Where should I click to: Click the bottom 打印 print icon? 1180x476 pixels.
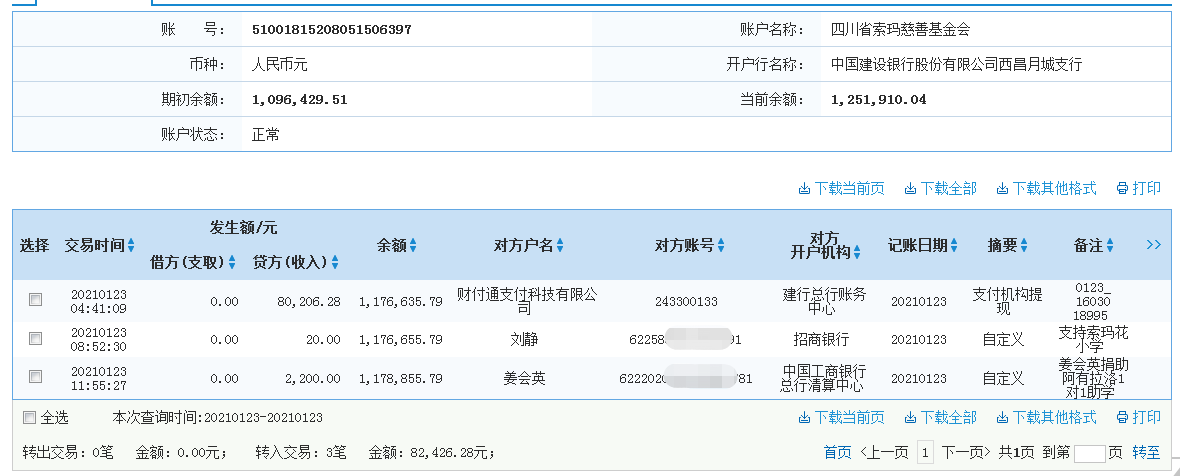[1123, 417]
